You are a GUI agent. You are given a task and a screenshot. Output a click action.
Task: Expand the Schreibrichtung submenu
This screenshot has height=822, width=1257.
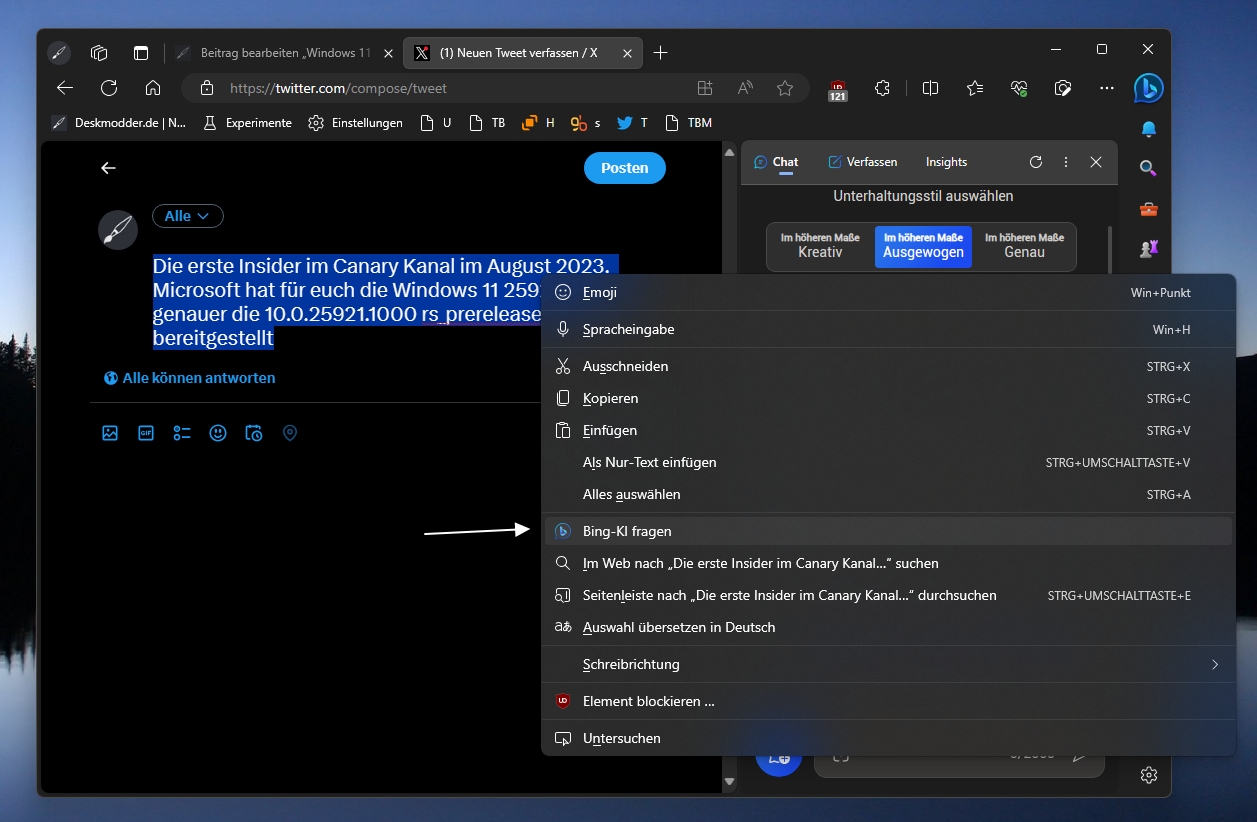point(888,664)
